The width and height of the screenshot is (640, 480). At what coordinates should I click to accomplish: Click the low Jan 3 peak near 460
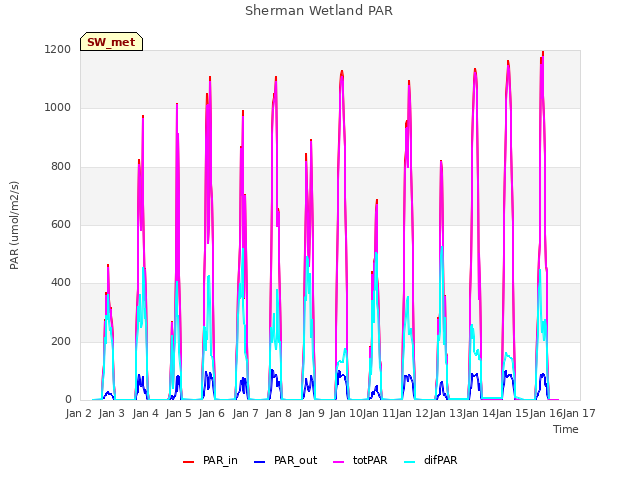pyautogui.click(x=108, y=266)
